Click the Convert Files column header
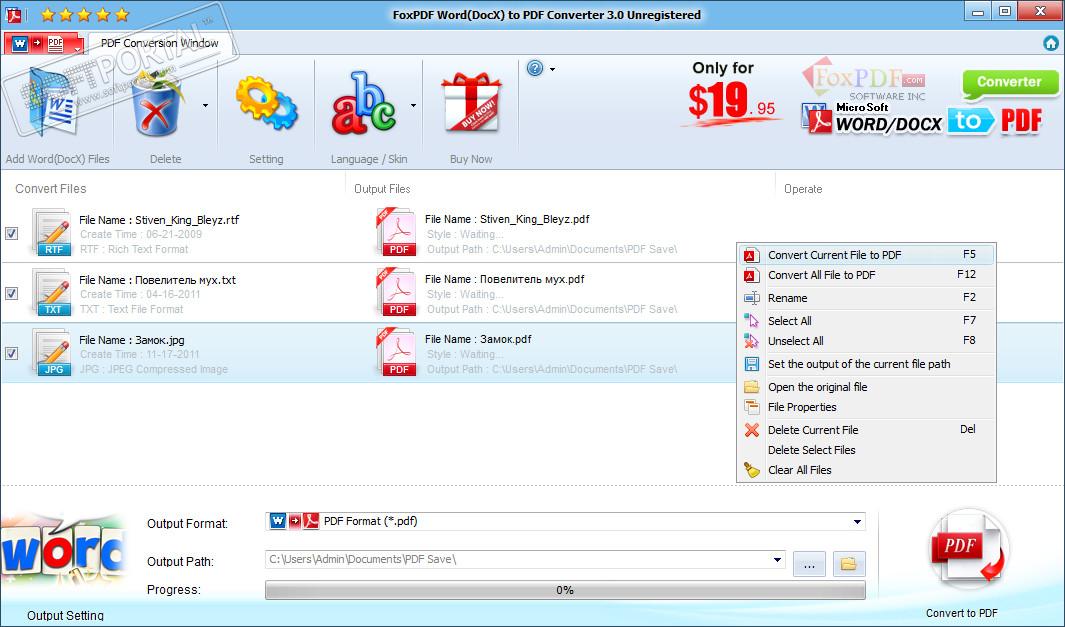Image resolution: width=1065 pixels, height=627 pixels. 51,189
